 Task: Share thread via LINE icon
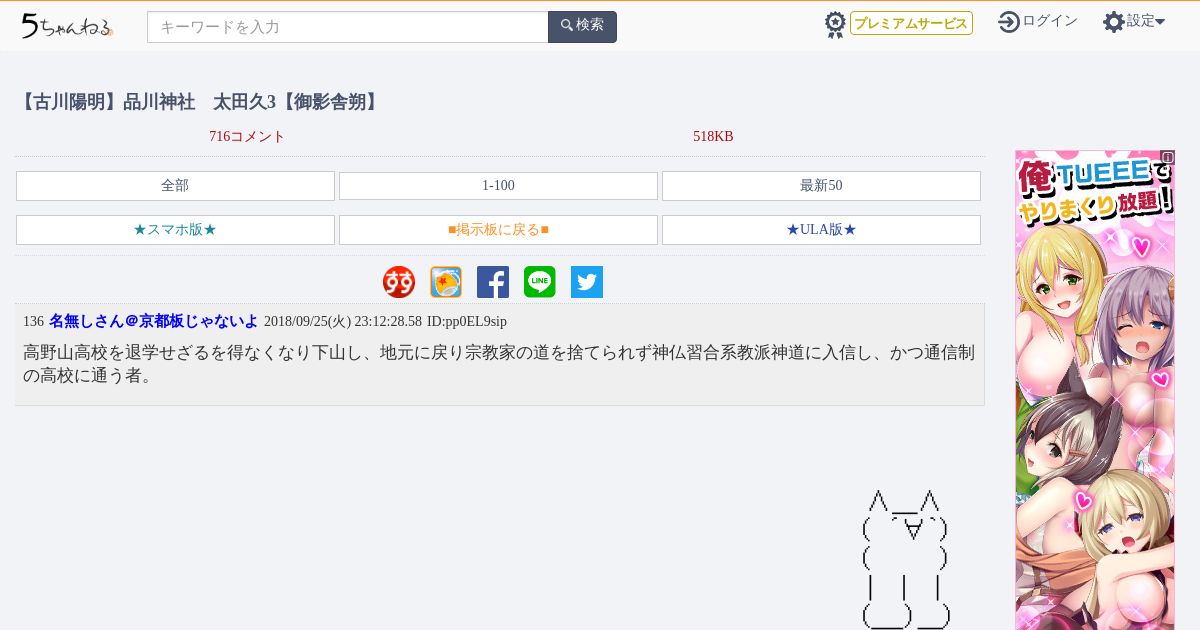coord(540,282)
